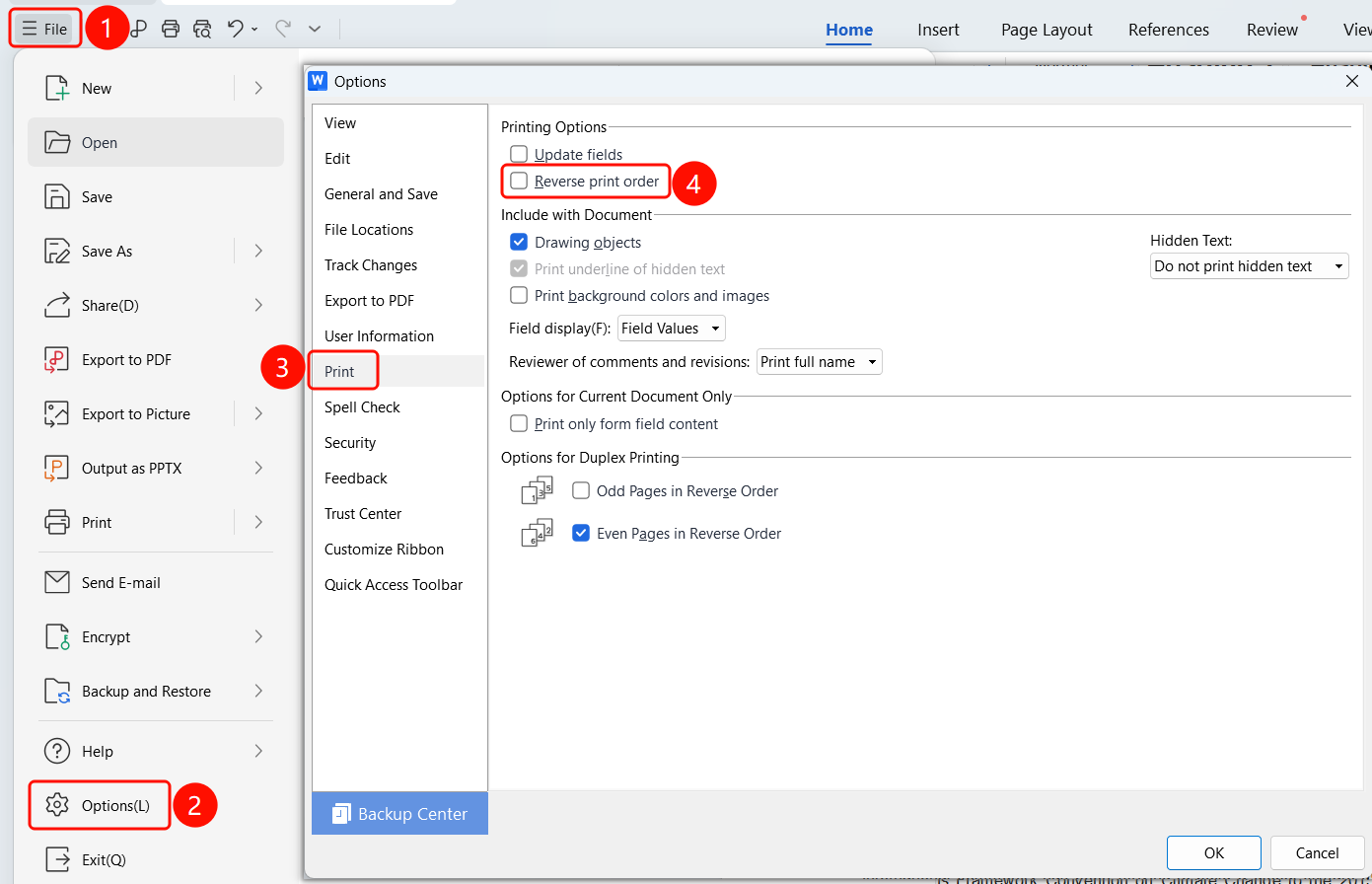Open the Hidden Text dropdown
The height and width of the screenshot is (884, 1372).
pos(1250,265)
